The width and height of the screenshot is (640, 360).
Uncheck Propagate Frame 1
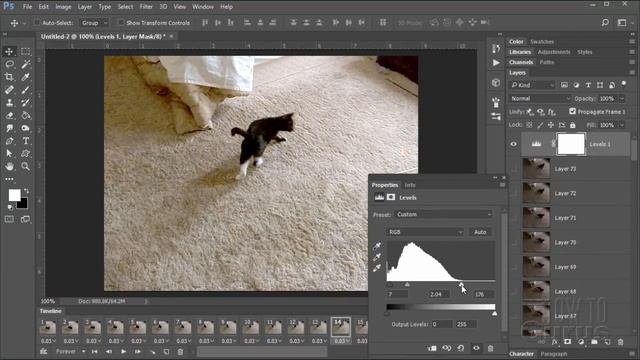572,111
